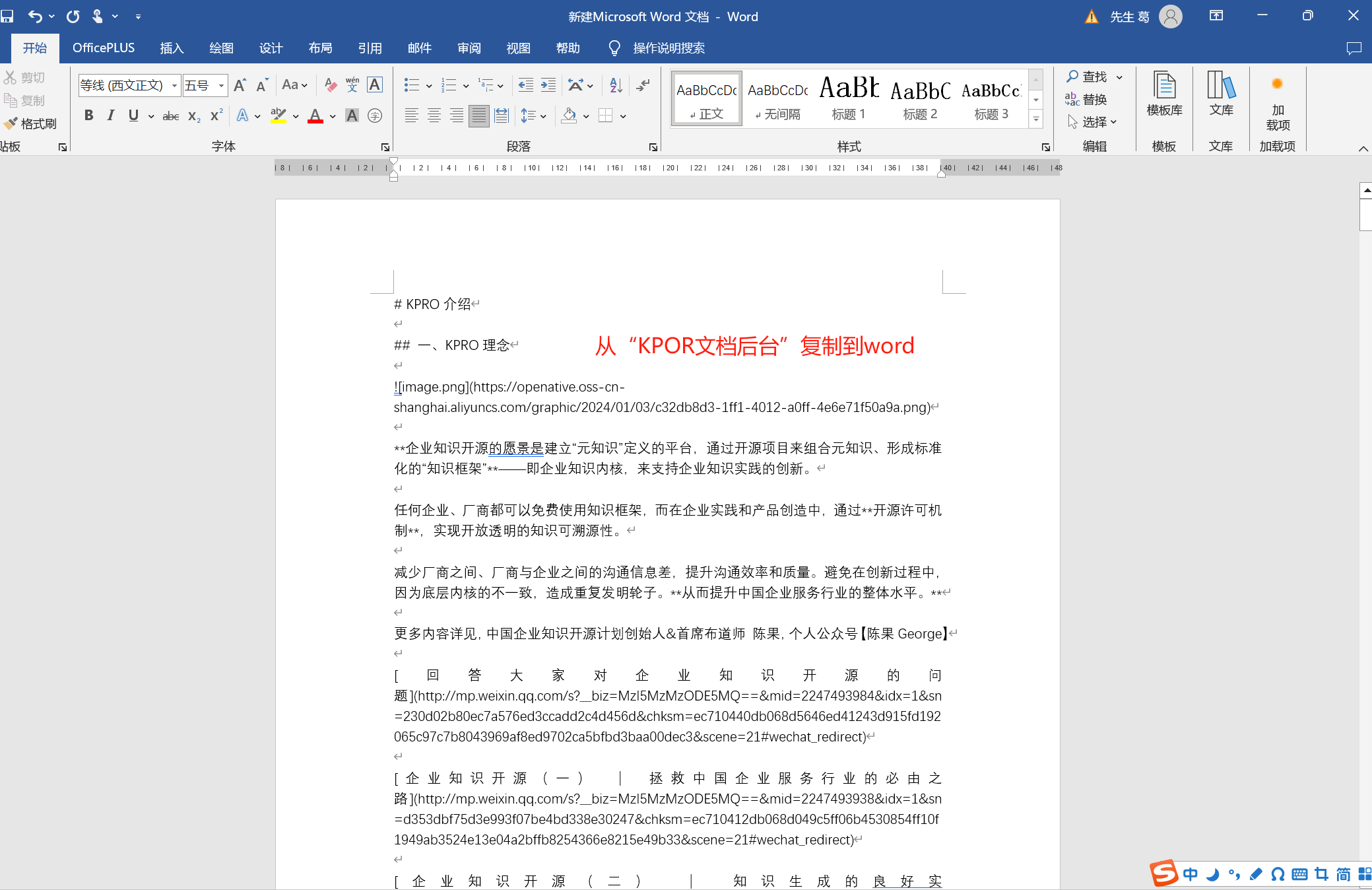Image resolution: width=1372 pixels, height=890 pixels.
Task: Decrease paragraph indent
Action: [x=526, y=85]
